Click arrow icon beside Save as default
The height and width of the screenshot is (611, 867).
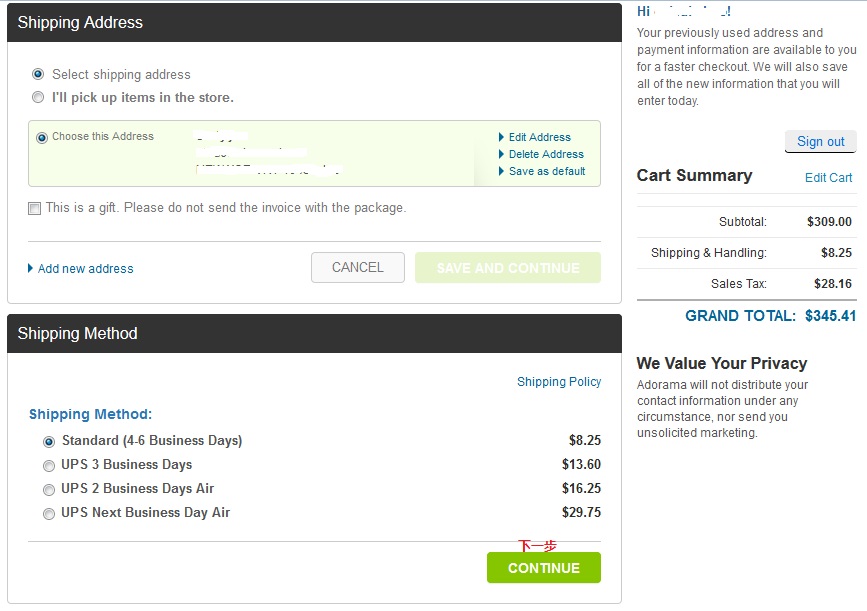(501, 172)
